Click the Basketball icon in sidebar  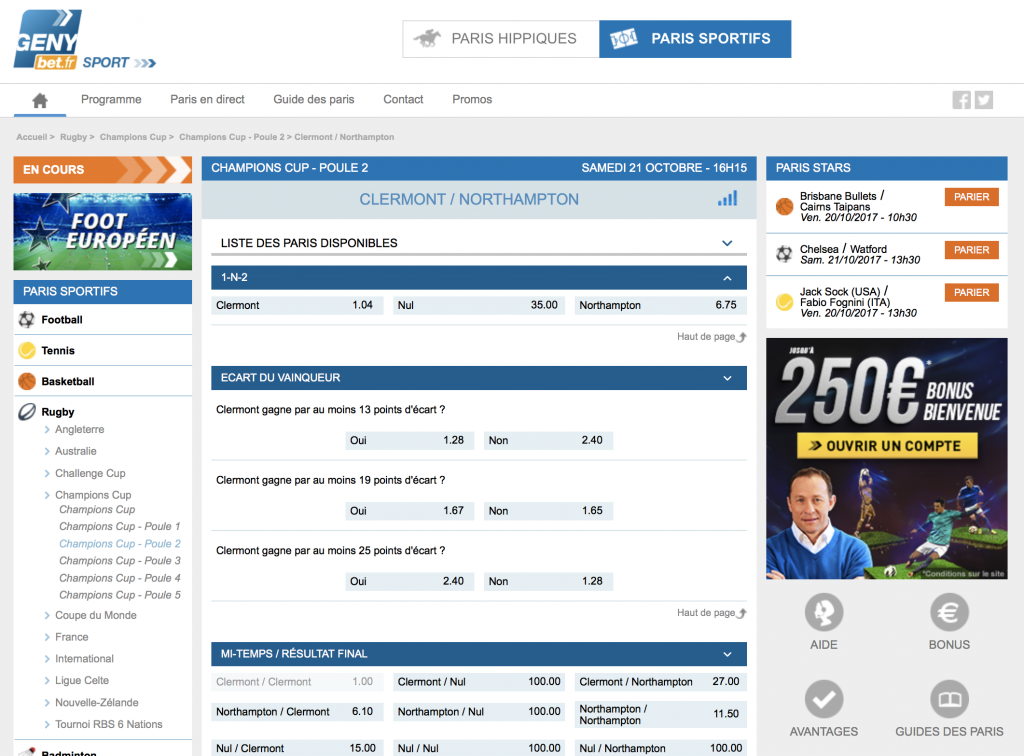point(27,381)
